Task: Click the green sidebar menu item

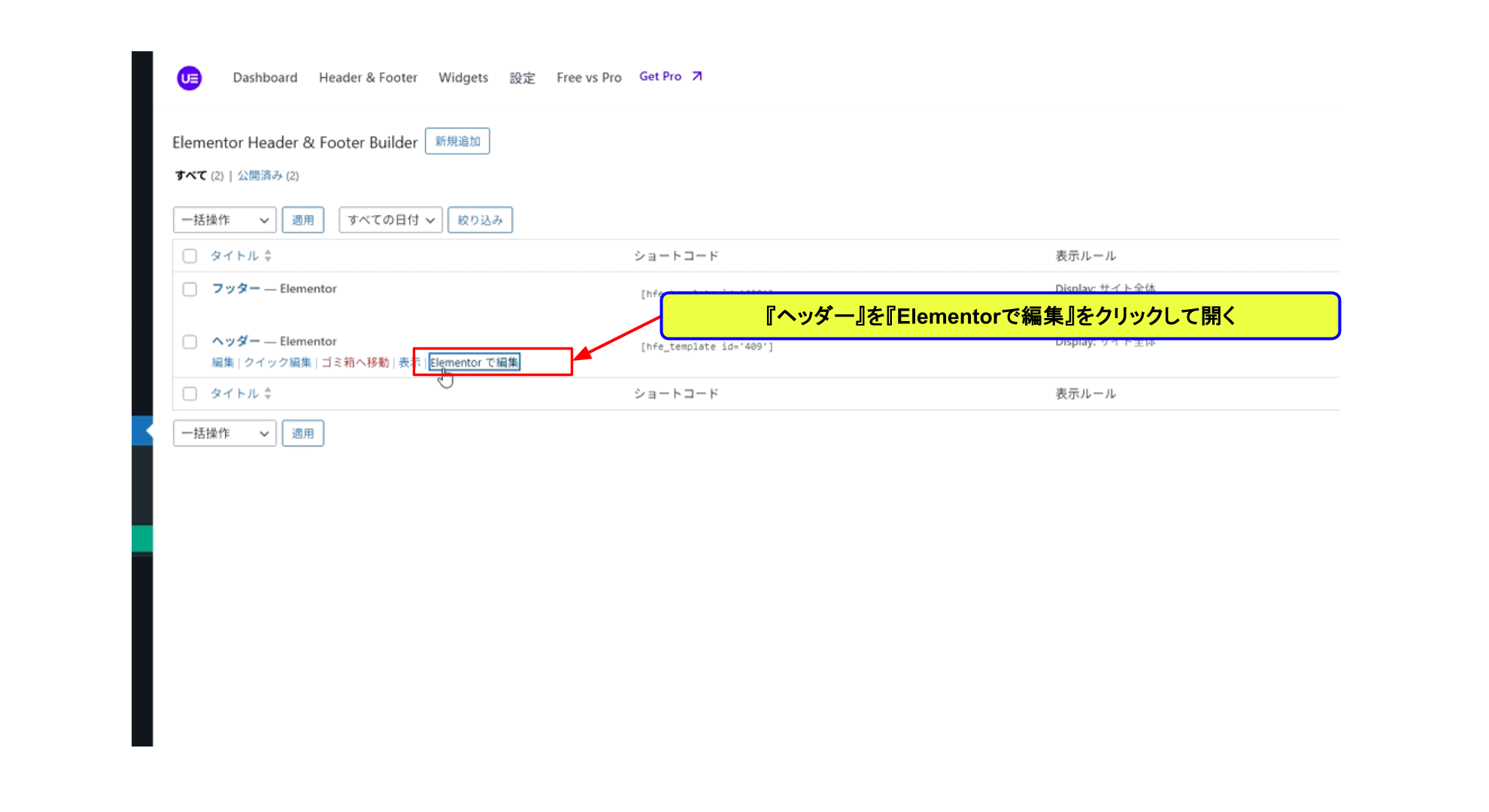Action: (142, 538)
